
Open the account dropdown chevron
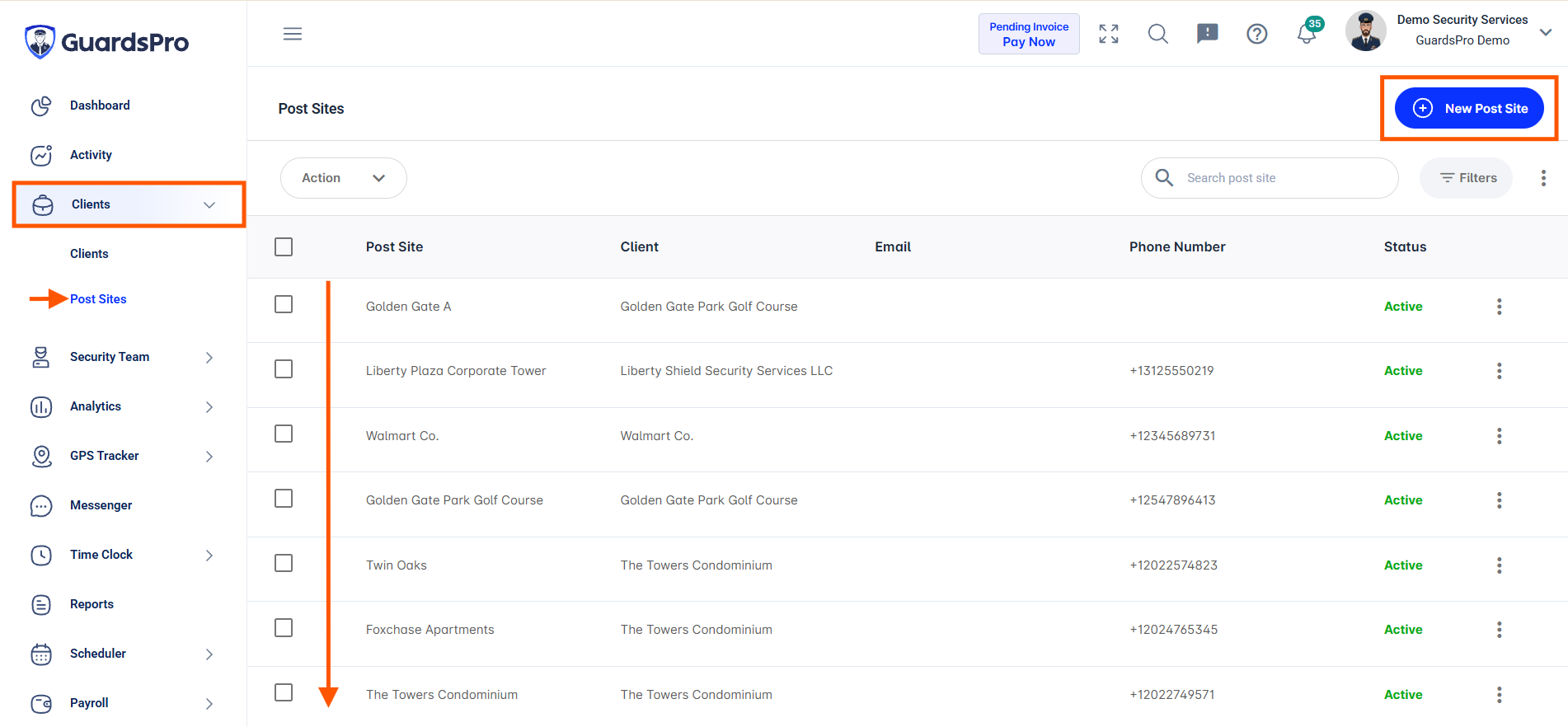[x=1546, y=32]
